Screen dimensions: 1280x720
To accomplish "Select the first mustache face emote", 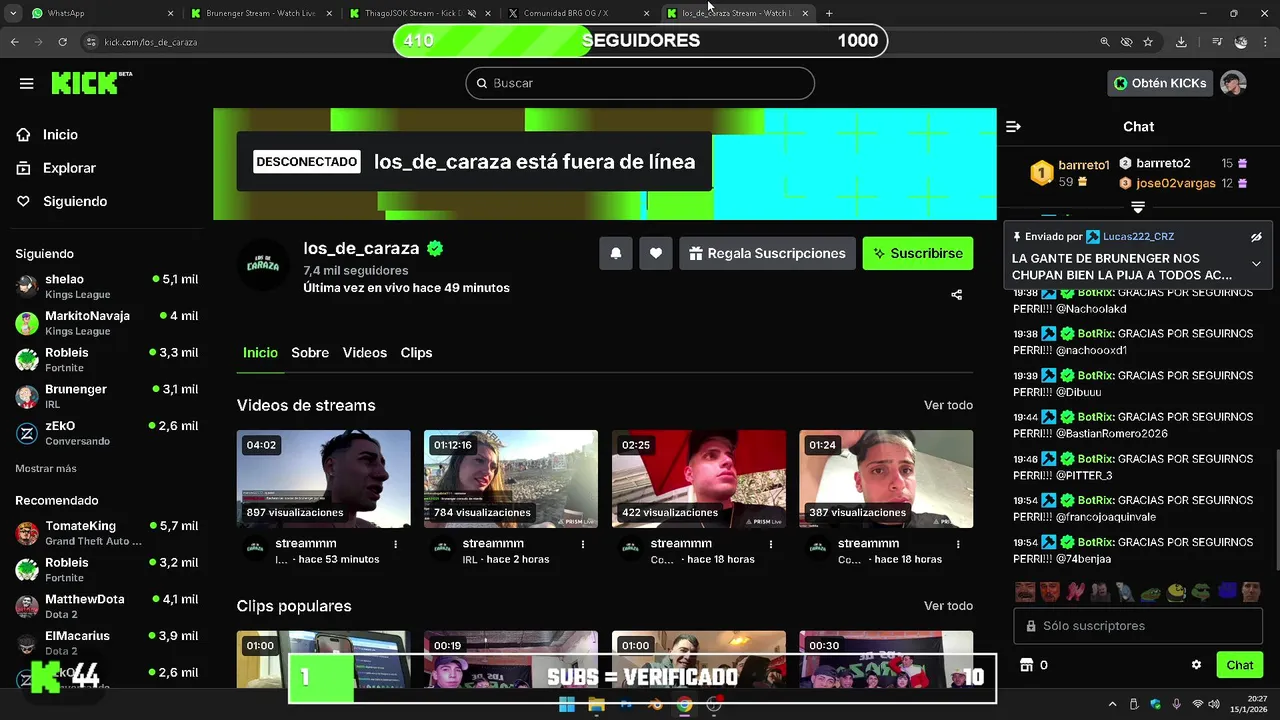I will 1025,592.
